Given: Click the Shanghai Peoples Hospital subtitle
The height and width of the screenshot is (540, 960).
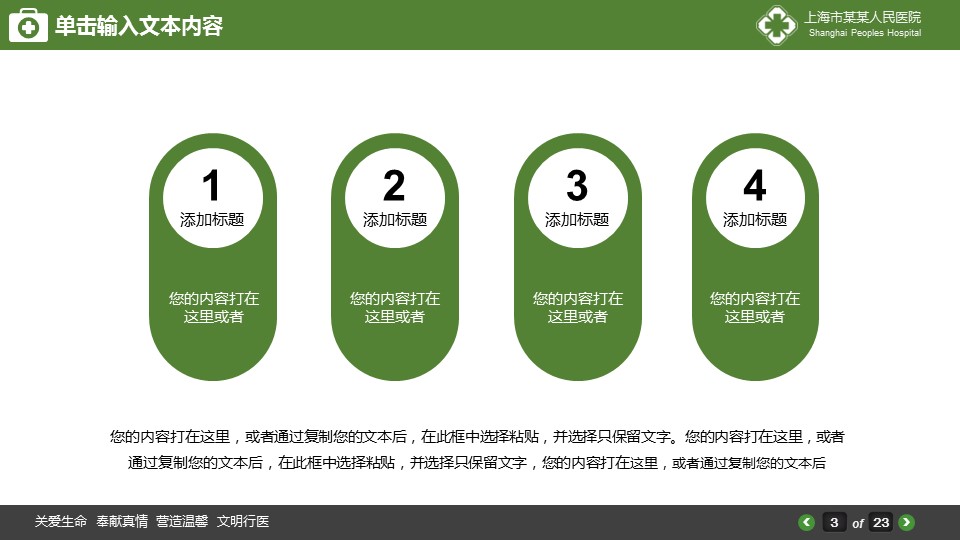Looking at the screenshot, I should coord(864,34).
